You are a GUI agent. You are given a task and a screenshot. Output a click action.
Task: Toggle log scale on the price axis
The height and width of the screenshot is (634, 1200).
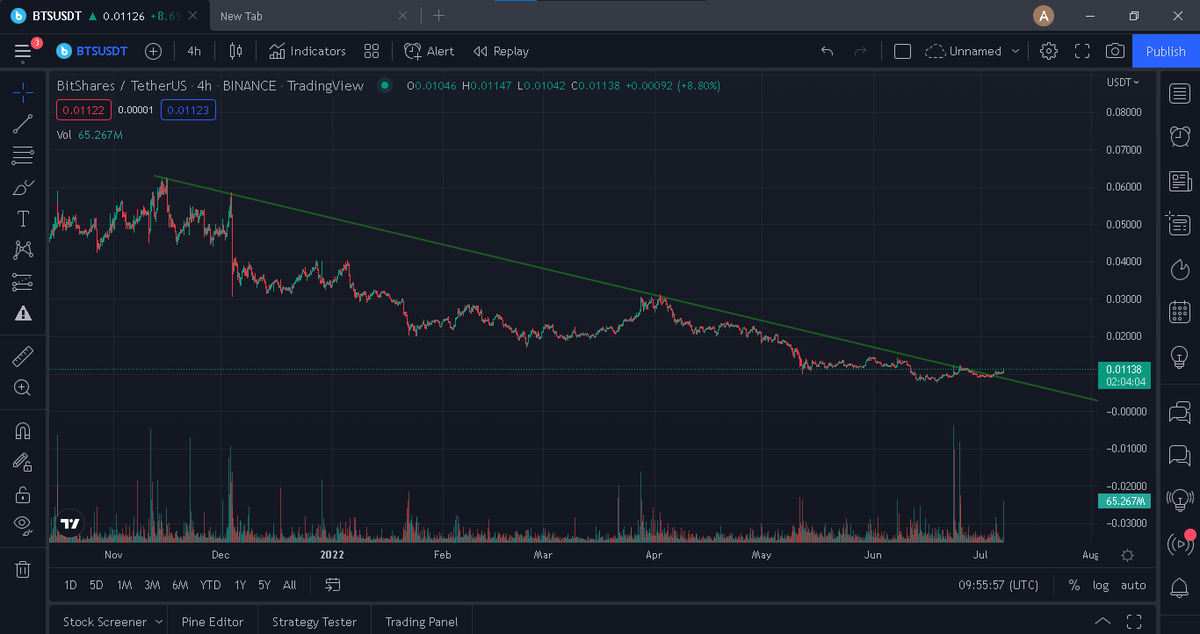1100,585
